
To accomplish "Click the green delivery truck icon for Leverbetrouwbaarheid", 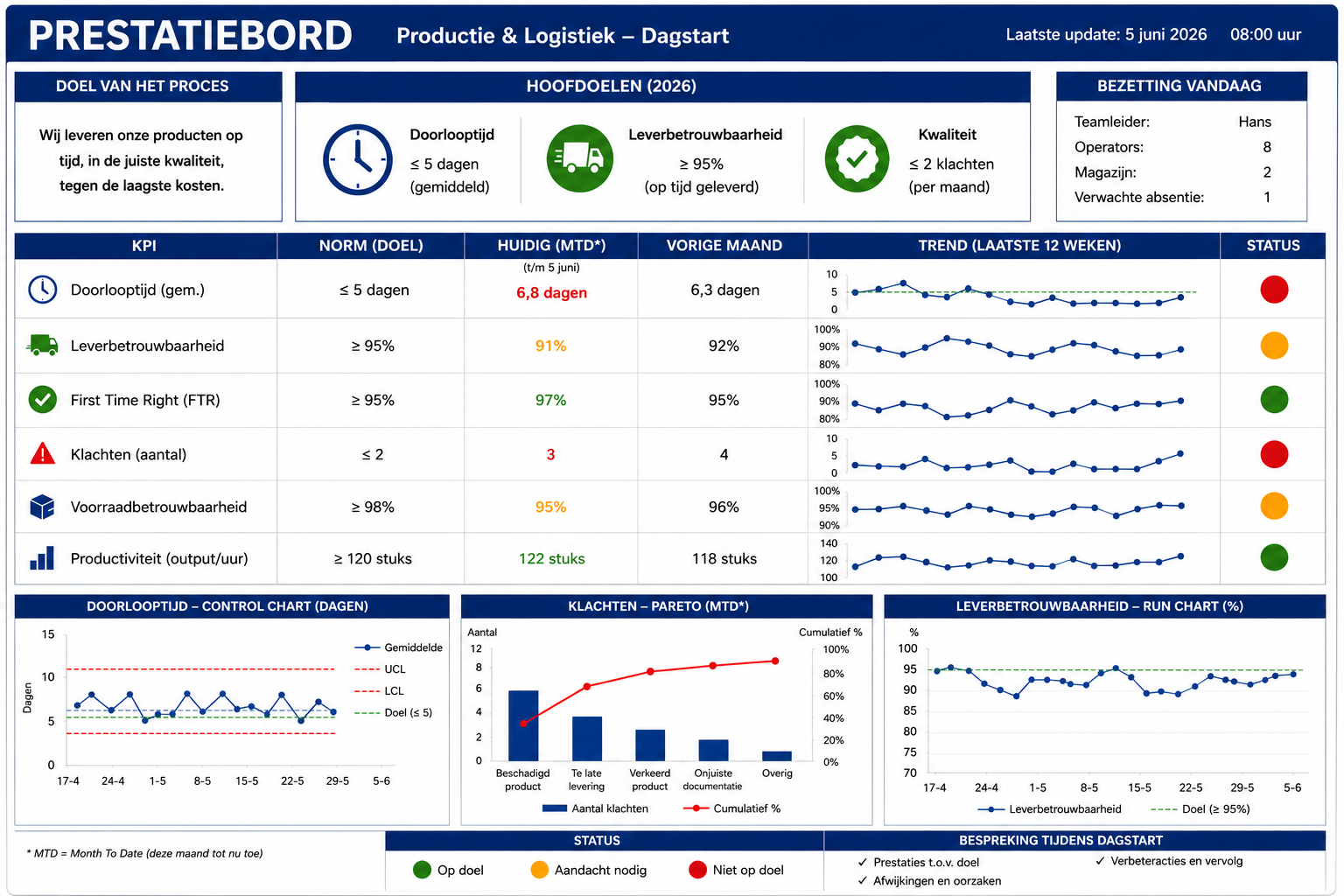I will (579, 158).
